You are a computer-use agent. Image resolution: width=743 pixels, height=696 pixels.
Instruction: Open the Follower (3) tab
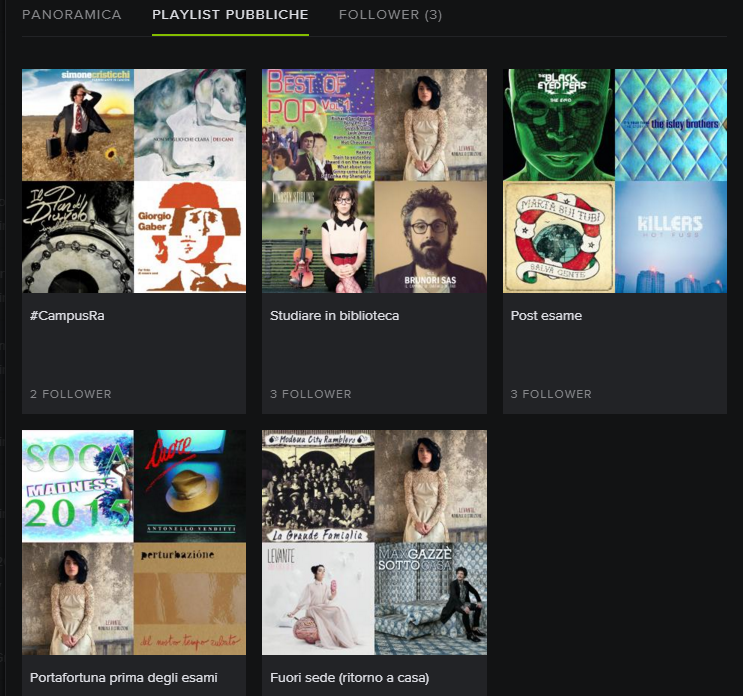pyautogui.click(x=390, y=15)
